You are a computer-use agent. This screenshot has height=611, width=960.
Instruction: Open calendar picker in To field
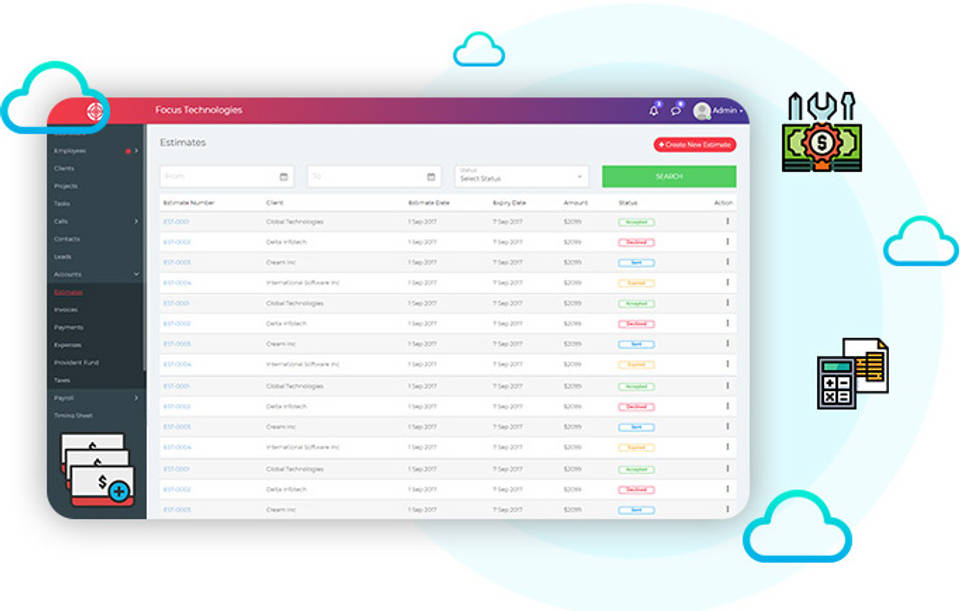[431, 177]
